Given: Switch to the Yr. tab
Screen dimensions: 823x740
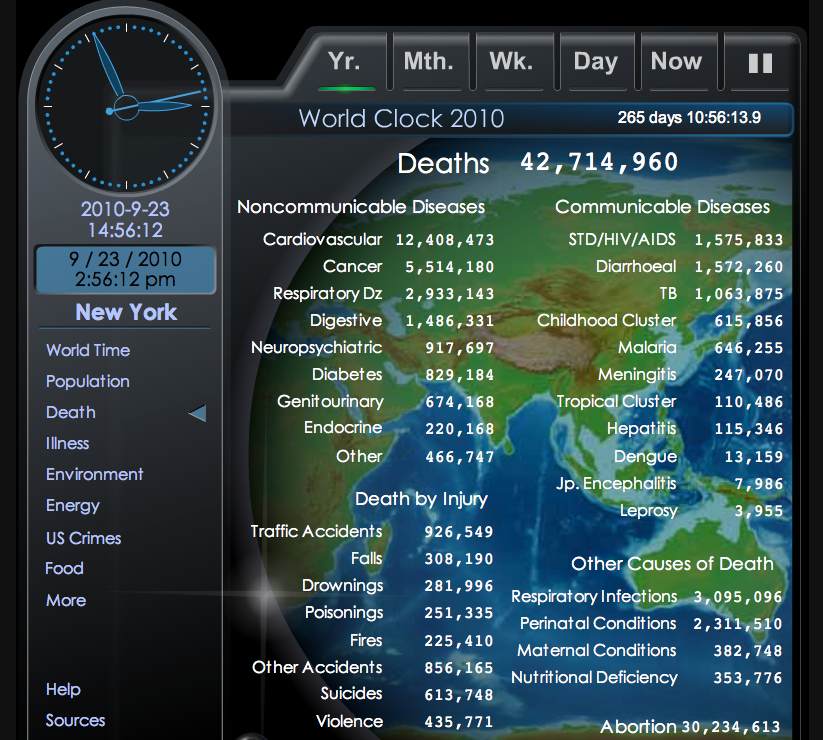Looking at the screenshot, I should pos(344,61).
